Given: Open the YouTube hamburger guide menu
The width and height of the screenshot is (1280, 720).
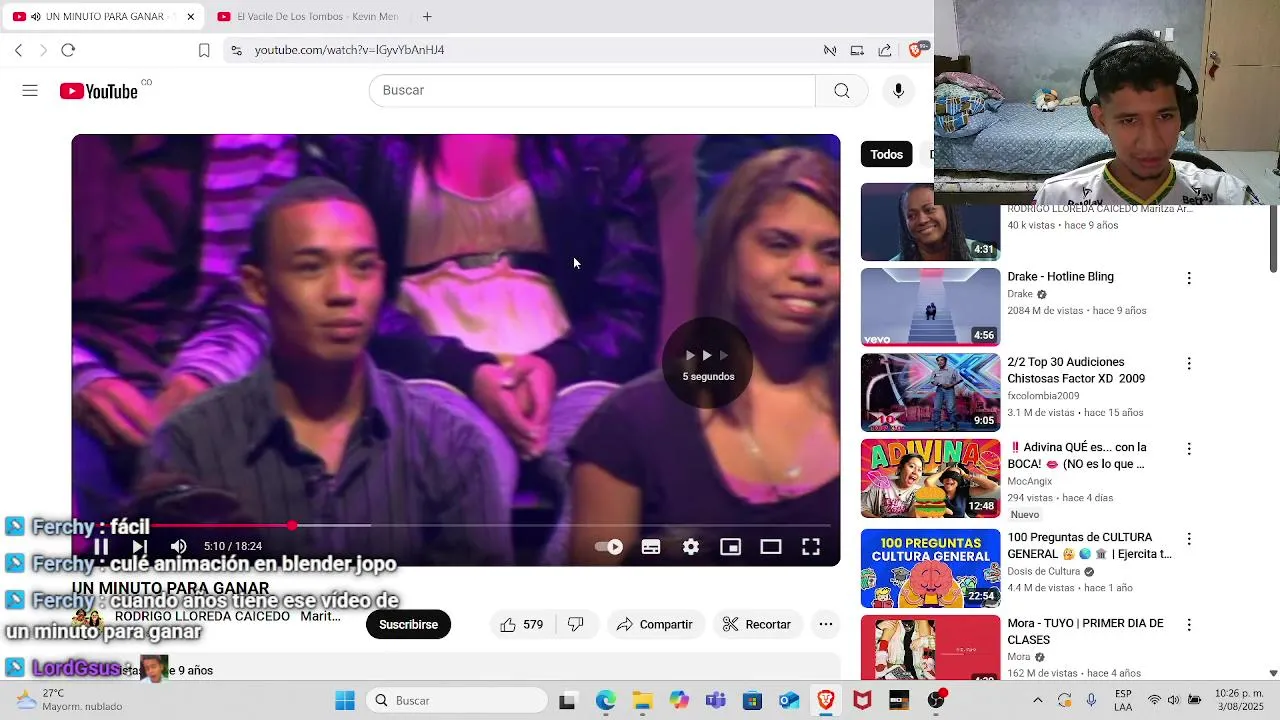Looking at the screenshot, I should [x=30, y=91].
